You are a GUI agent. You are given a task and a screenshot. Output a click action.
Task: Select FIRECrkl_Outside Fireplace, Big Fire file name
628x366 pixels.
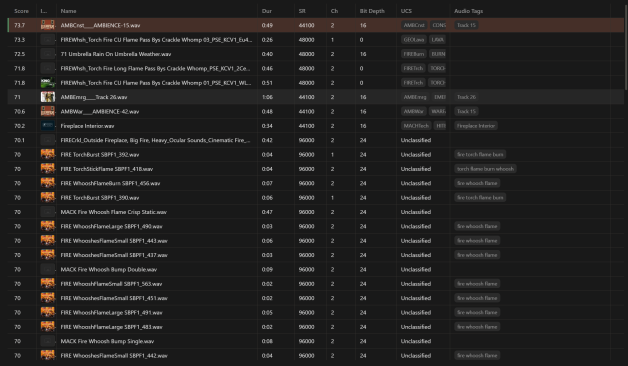[x=155, y=140]
